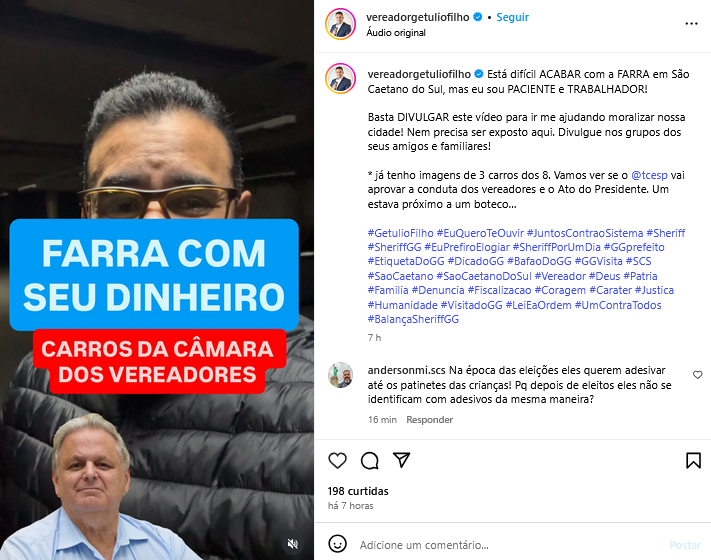Open the #GetulioFilho hashtag
The image size is (711, 560).
(x=400, y=233)
